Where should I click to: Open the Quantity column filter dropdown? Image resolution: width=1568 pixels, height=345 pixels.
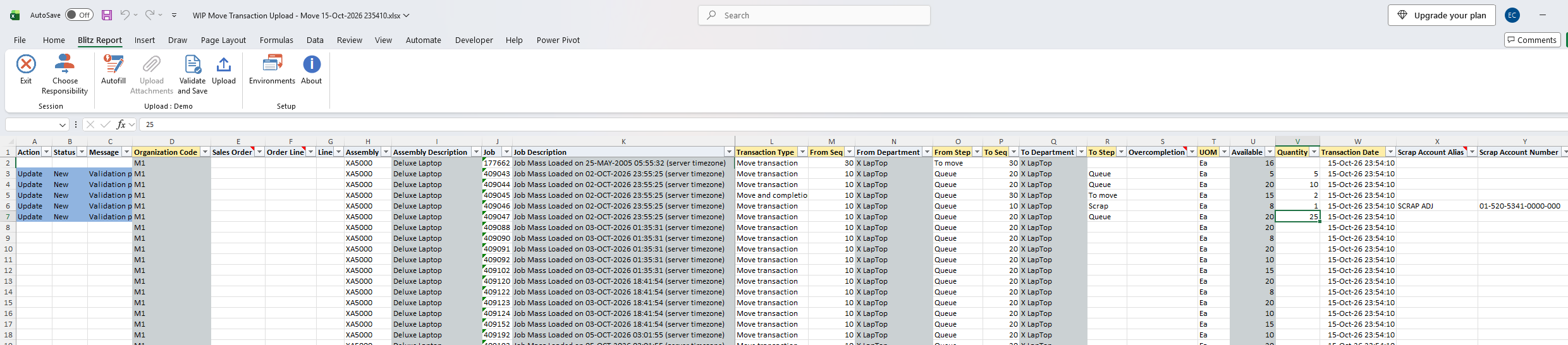point(1314,152)
